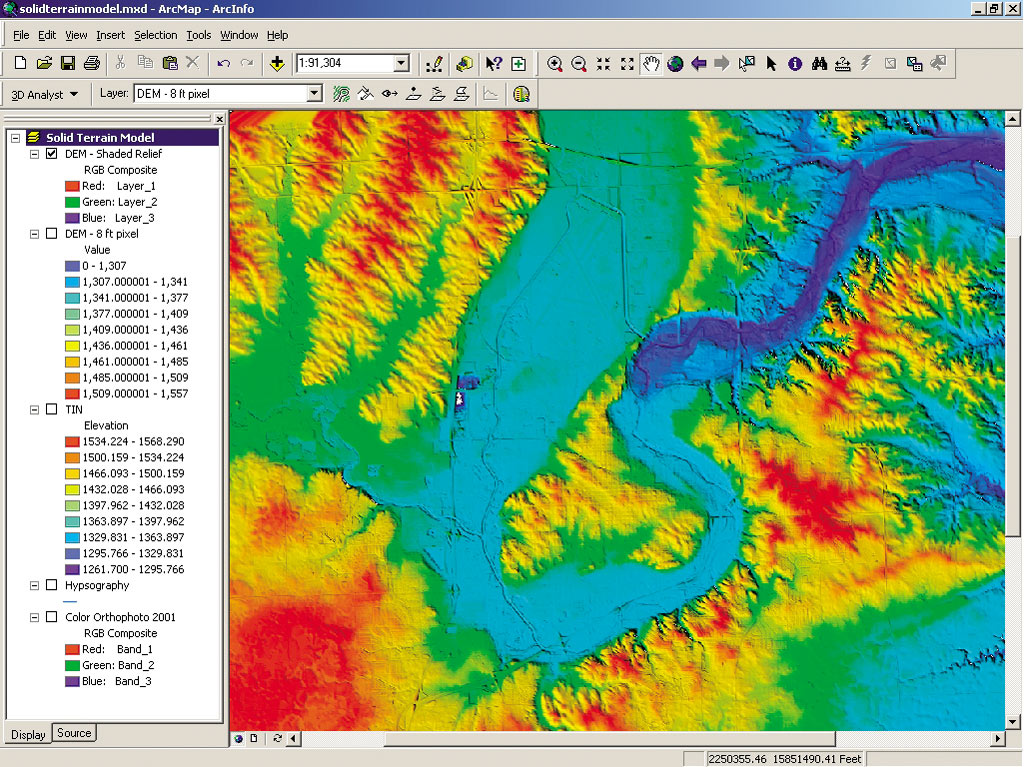
Task: Uncheck the DEM - Shaded Relief layer
Action: 52,154
